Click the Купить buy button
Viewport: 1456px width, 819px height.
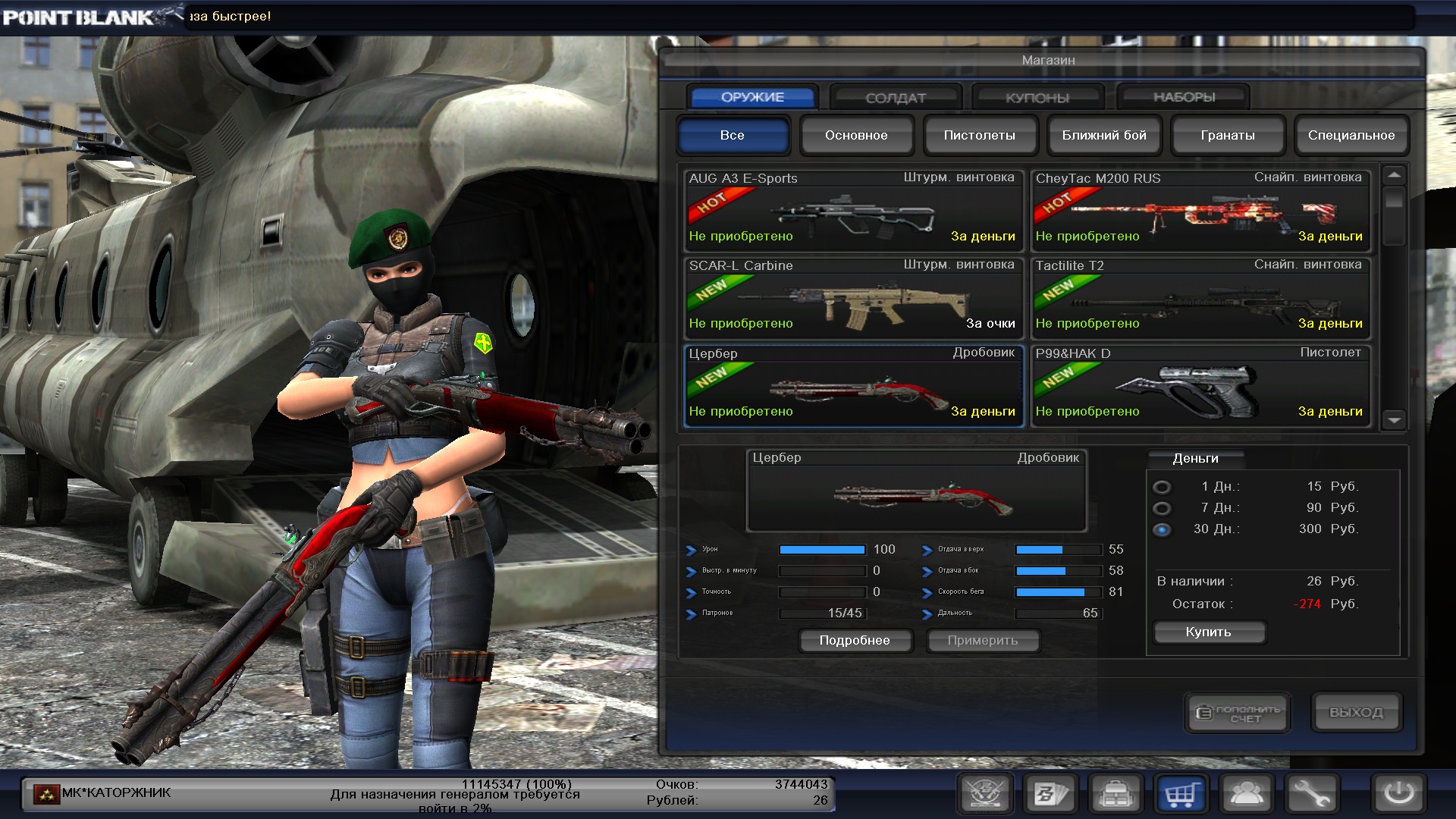pyautogui.click(x=1209, y=632)
